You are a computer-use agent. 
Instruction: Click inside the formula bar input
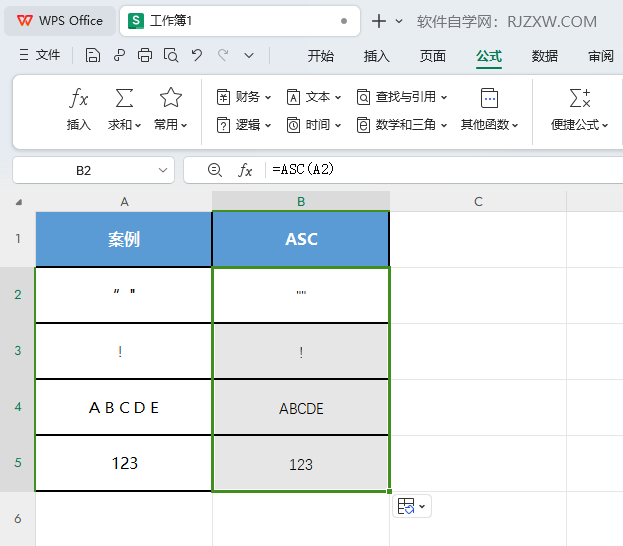click(x=440, y=170)
